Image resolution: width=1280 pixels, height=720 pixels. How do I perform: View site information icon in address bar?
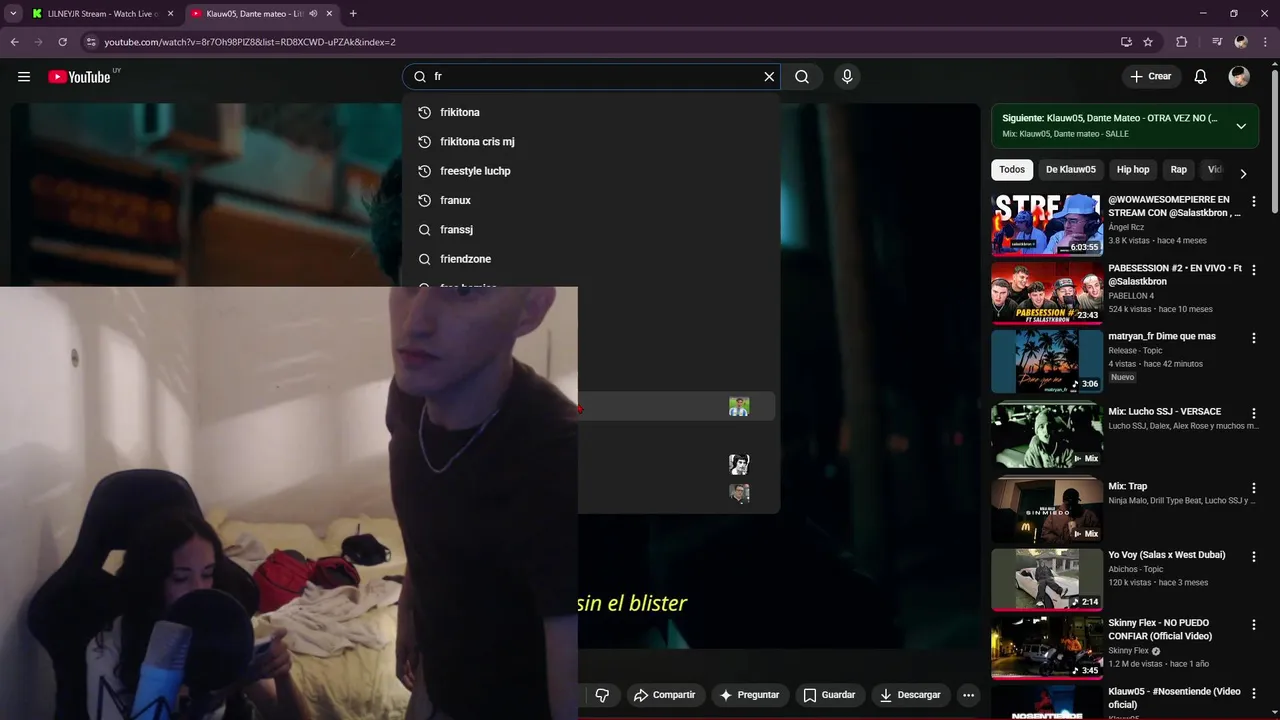[x=91, y=42]
